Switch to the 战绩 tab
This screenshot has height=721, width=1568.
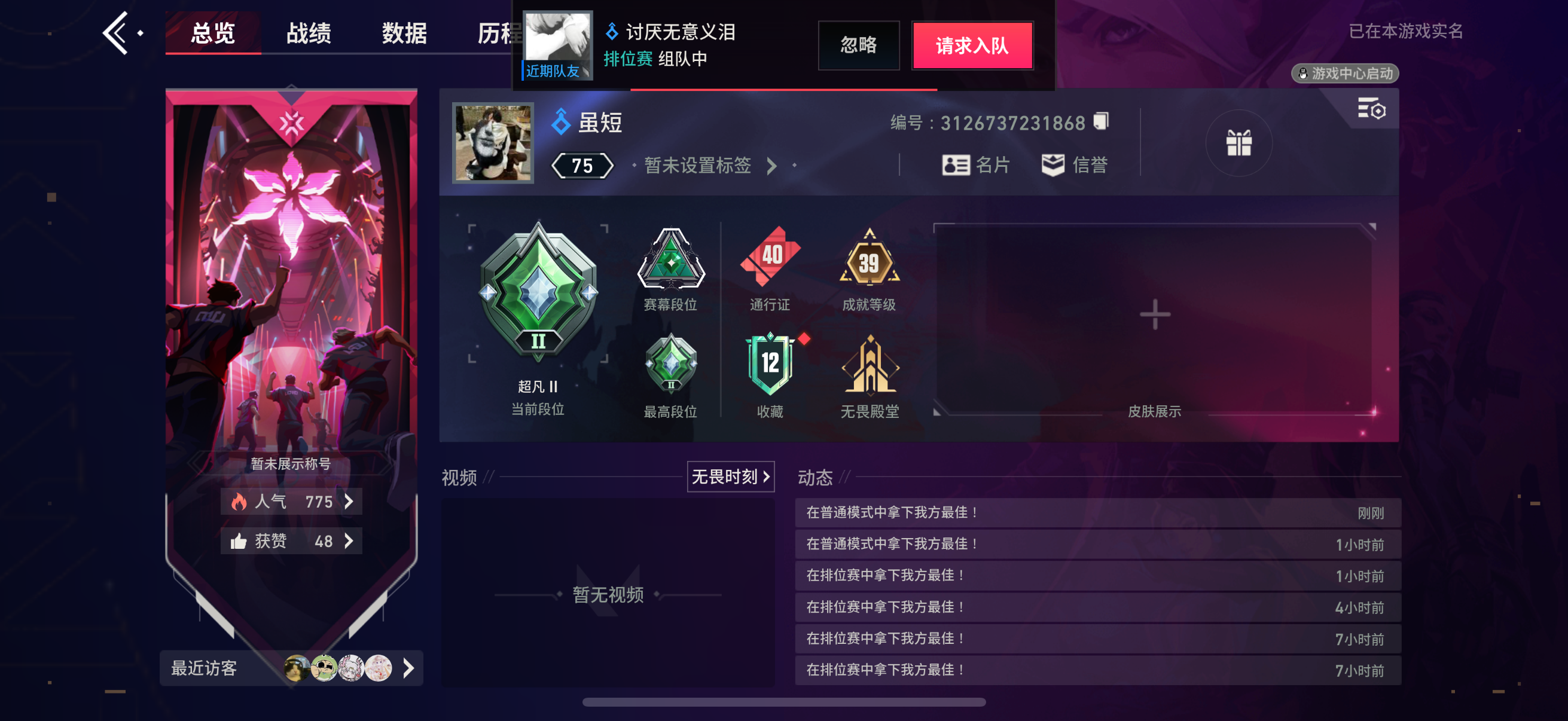point(309,33)
